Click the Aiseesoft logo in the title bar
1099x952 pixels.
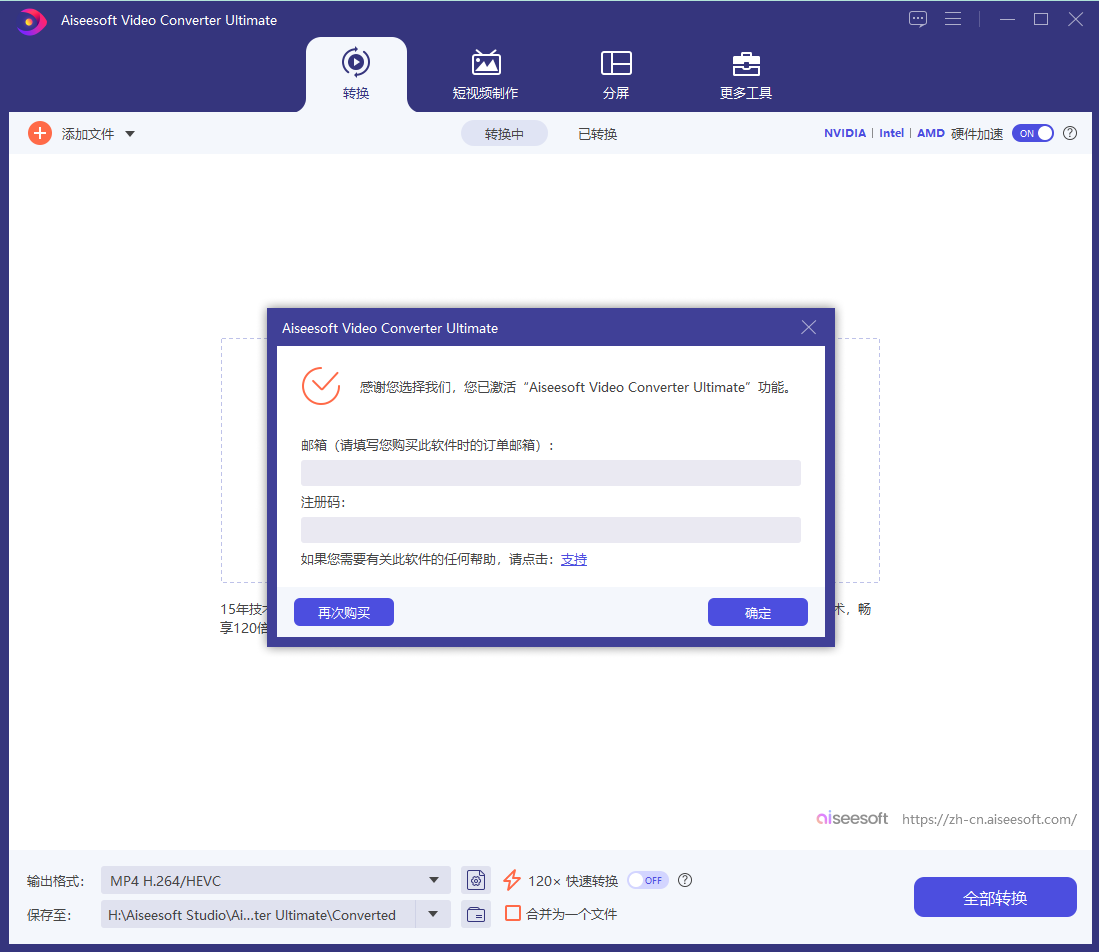click(x=31, y=21)
